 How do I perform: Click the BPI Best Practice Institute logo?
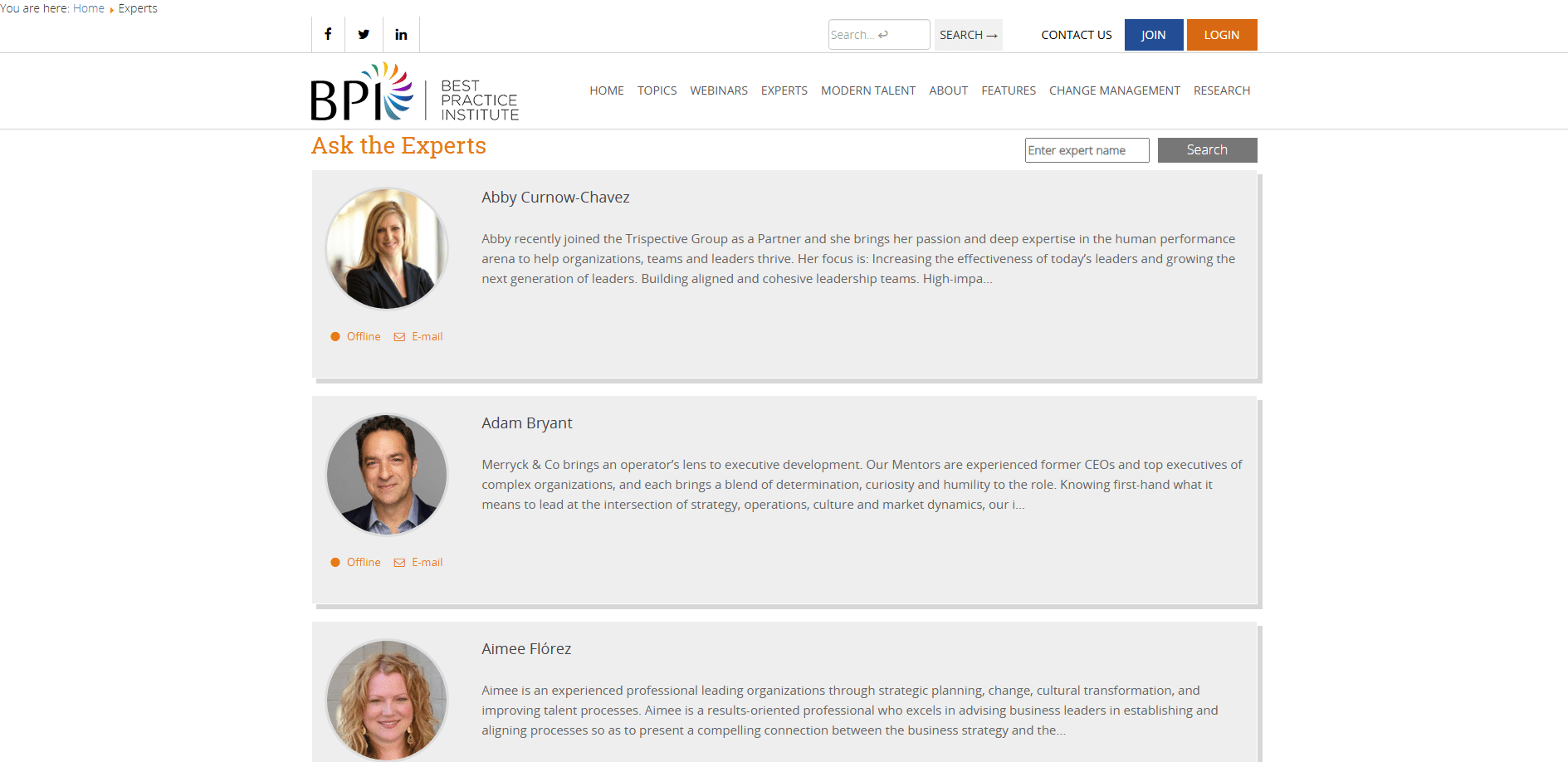click(x=414, y=92)
